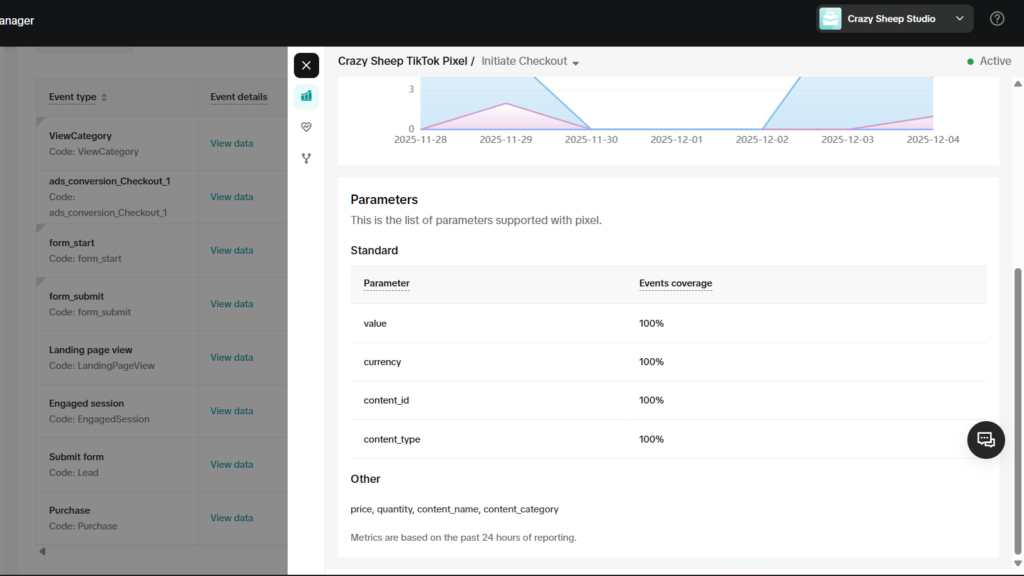Open View data for form_submit

coord(231,304)
